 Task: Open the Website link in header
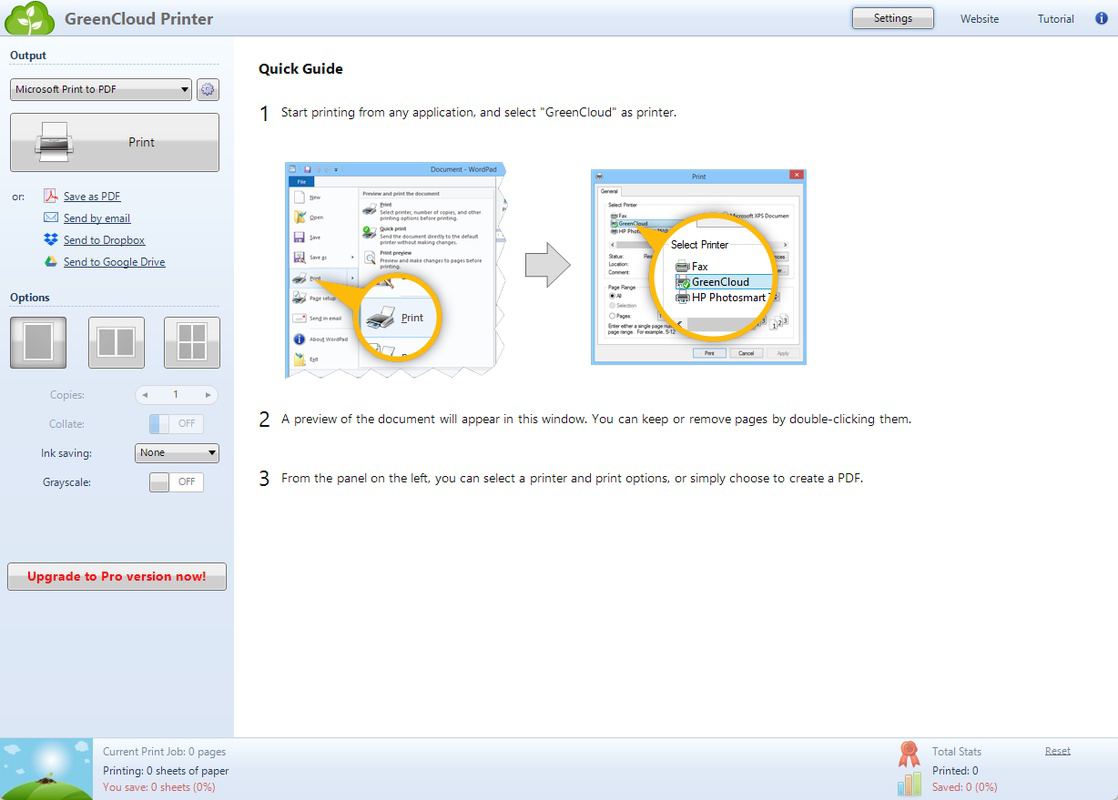click(x=979, y=19)
